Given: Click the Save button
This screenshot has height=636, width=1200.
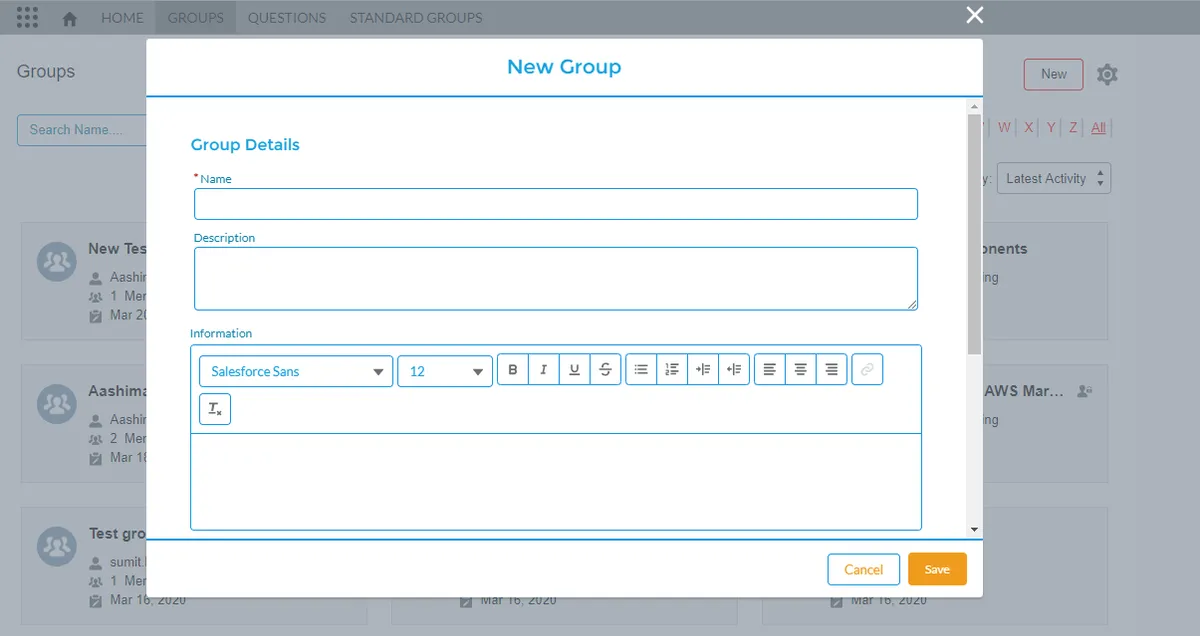Looking at the screenshot, I should tap(937, 569).
